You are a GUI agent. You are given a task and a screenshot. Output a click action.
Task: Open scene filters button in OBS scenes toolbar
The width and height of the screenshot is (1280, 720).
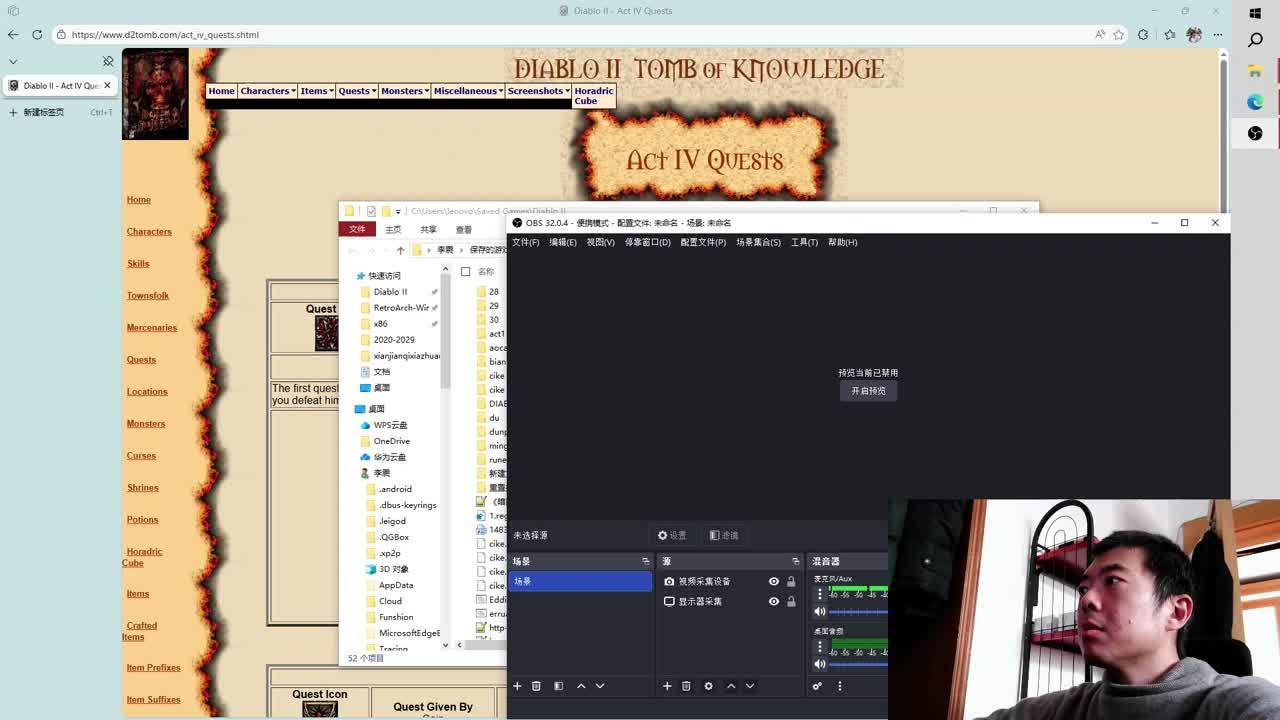pos(558,686)
